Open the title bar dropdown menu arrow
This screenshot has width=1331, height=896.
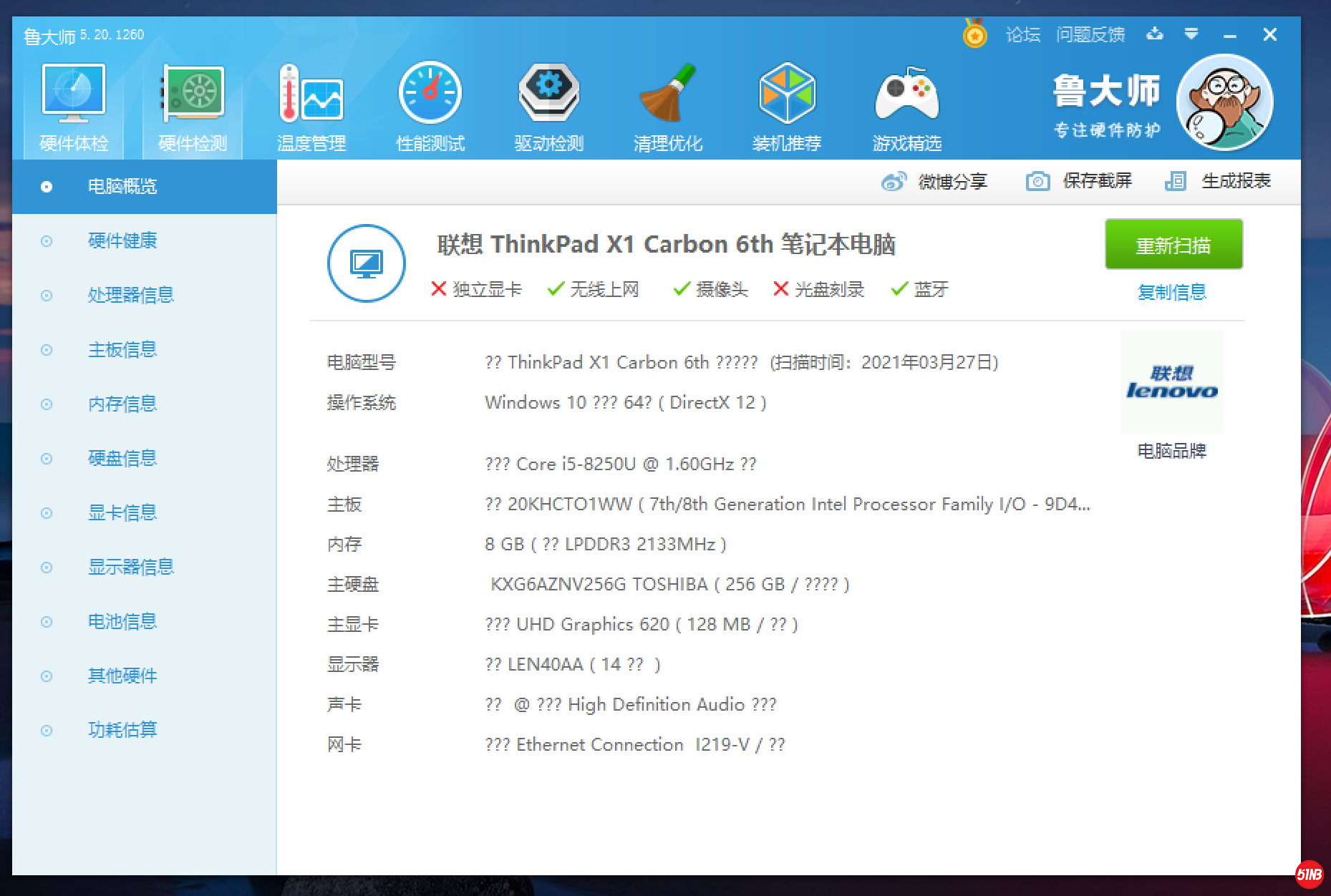pyautogui.click(x=1191, y=34)
